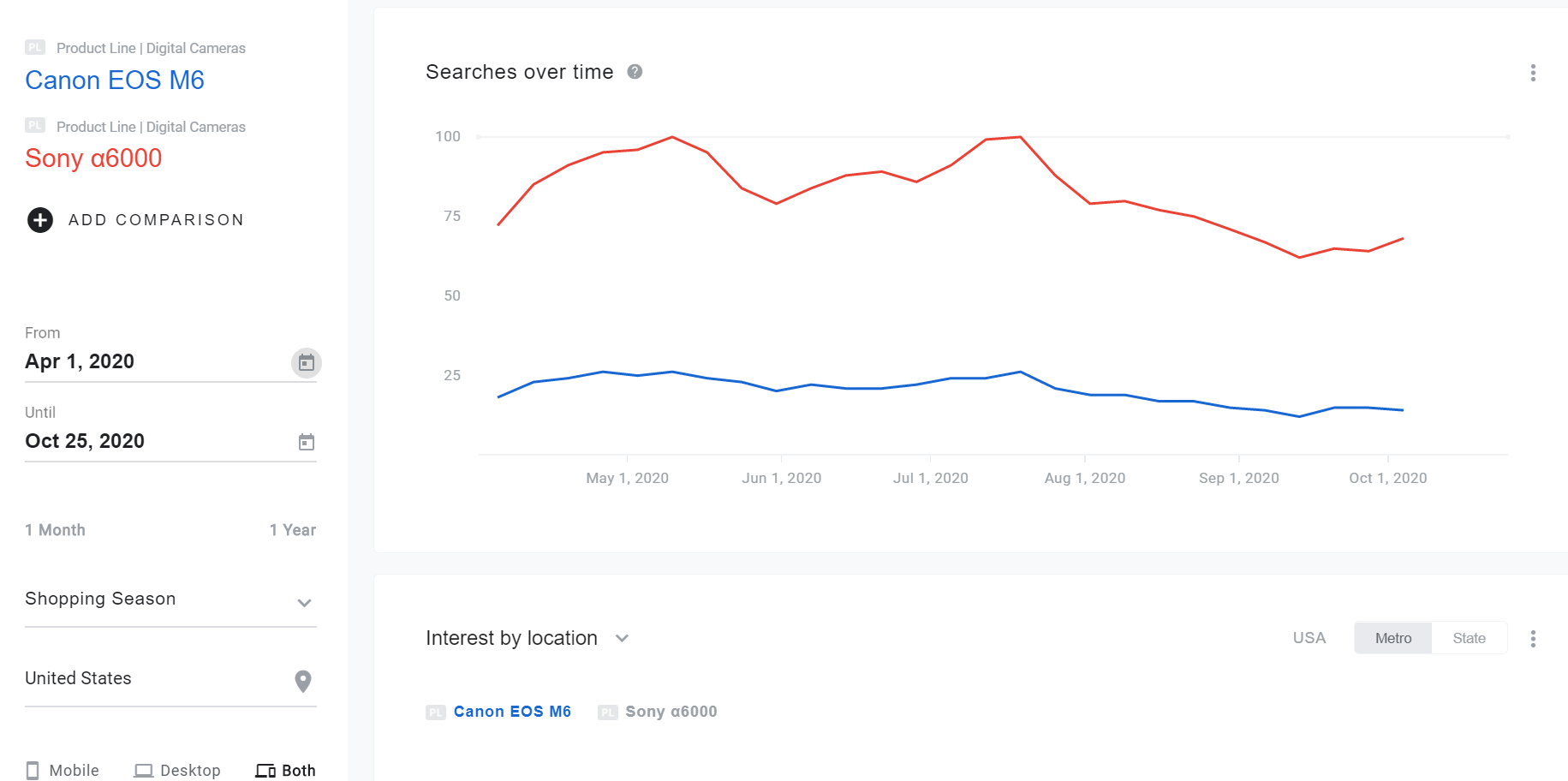Open the three-dot menu on the Searches chart
1568x781 pixels.
point(1532,74)
